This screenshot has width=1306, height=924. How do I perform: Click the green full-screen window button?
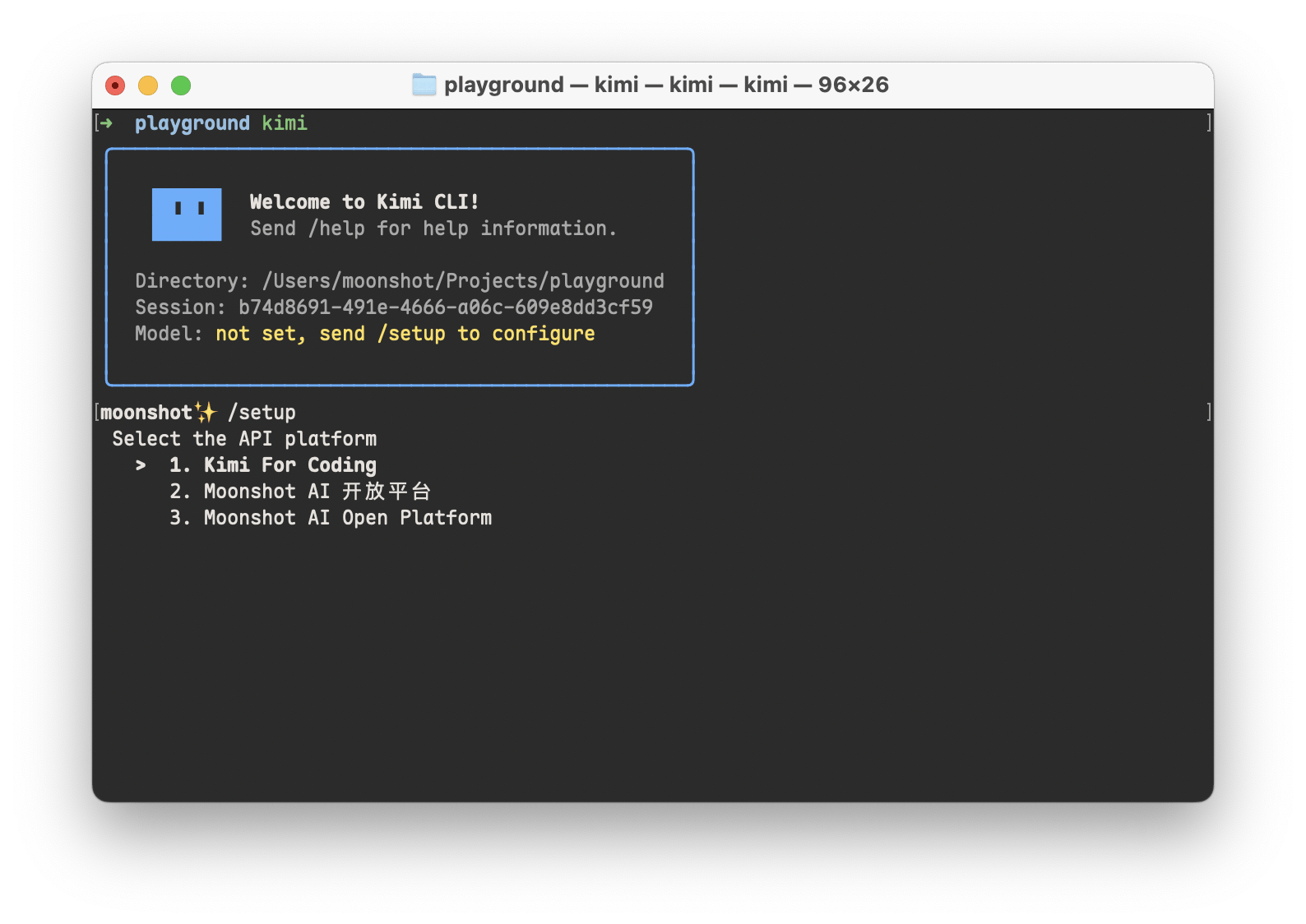(x=181, y=85)
